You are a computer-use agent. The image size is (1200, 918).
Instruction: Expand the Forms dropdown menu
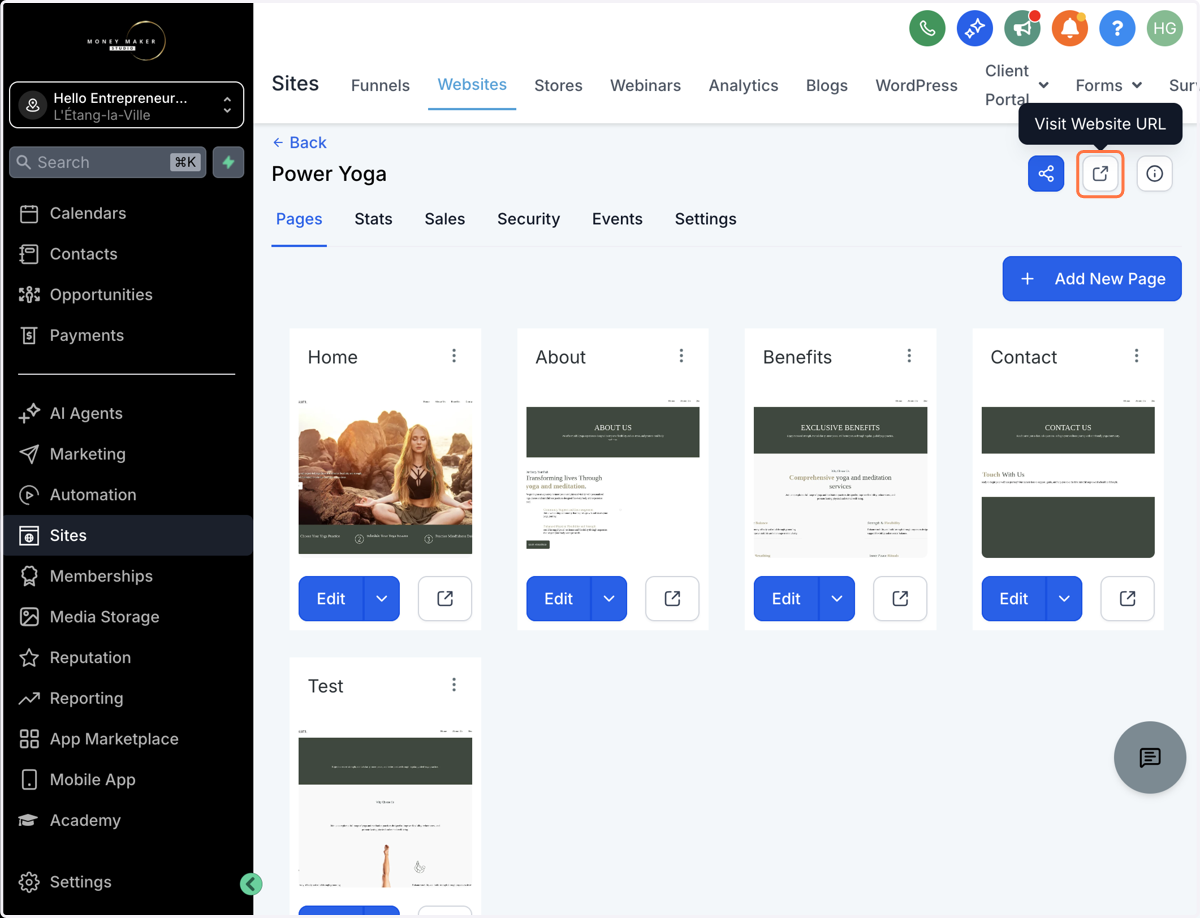point(1109,85)
